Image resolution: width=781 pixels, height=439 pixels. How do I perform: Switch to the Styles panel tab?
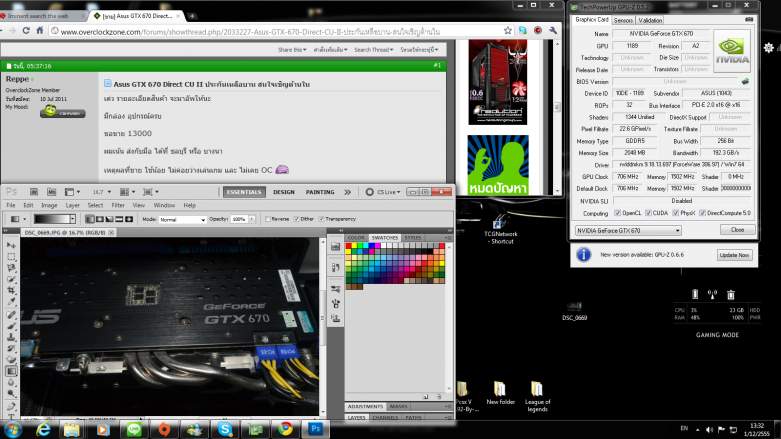pos(412,238)
